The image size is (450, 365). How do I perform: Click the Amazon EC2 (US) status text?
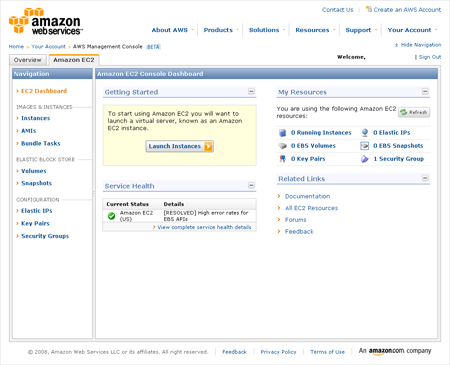136,216
